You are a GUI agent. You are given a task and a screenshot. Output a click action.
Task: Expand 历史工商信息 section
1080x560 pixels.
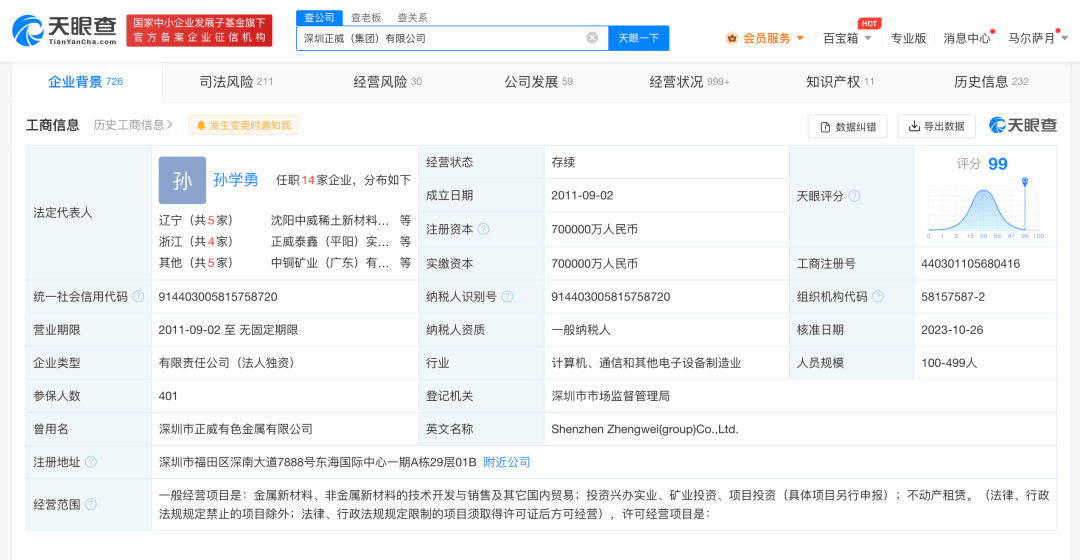(133, 125)
